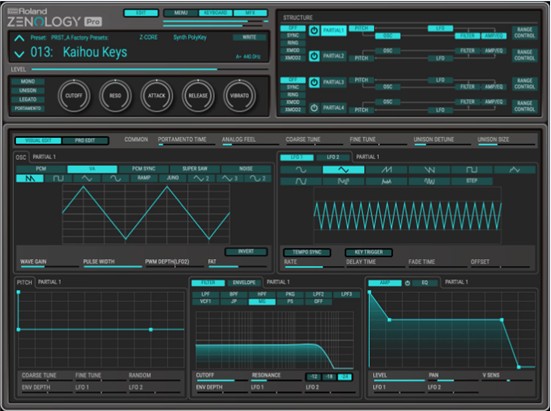The image size is (551, 411).
Task: Switch to the PRO EDIT tab
Action: [85, 141]
